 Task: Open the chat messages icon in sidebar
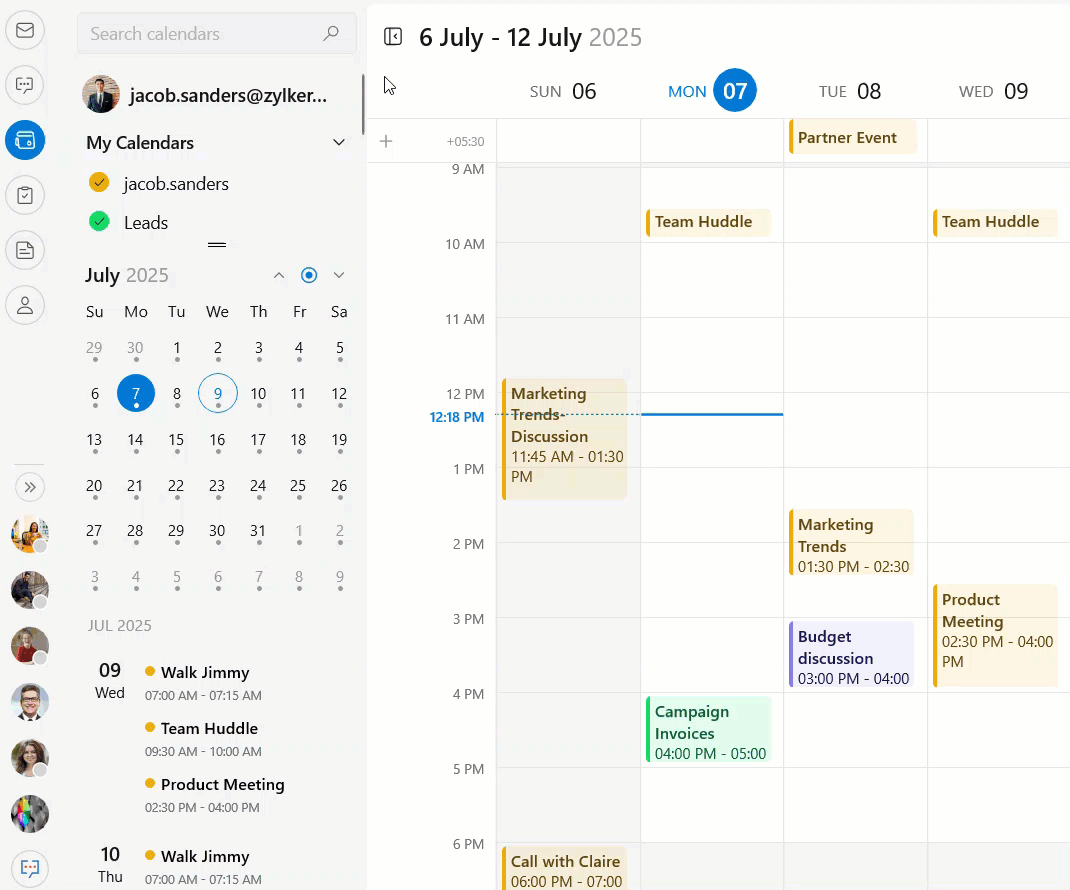(25, 85)
